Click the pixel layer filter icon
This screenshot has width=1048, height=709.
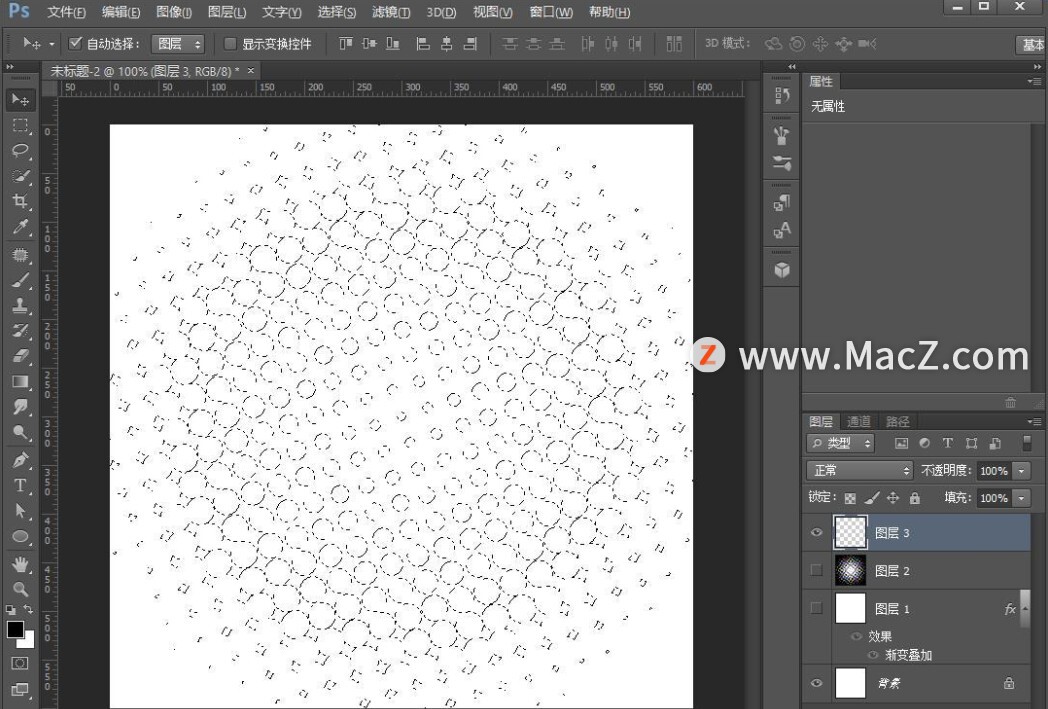(901, 442)
